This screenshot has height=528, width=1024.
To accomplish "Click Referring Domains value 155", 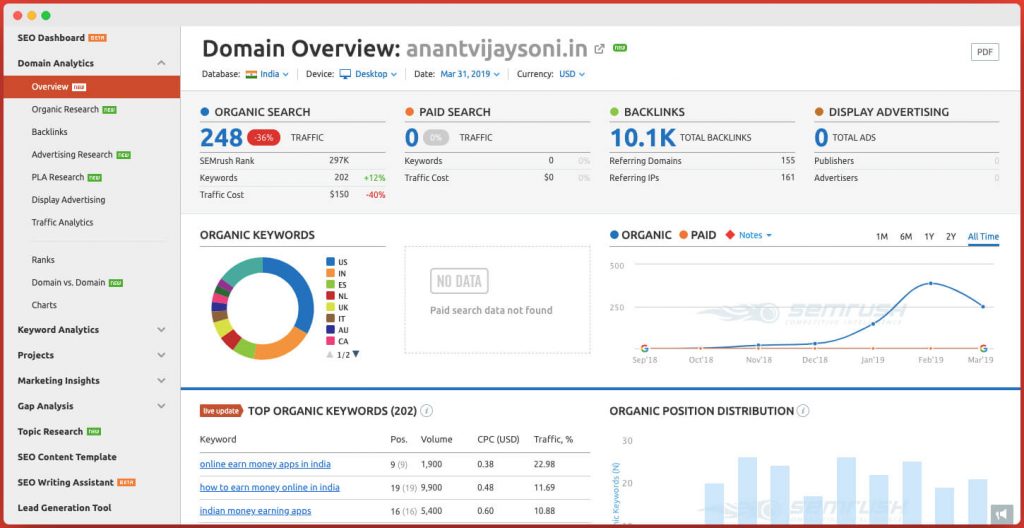I will [788, 161].
